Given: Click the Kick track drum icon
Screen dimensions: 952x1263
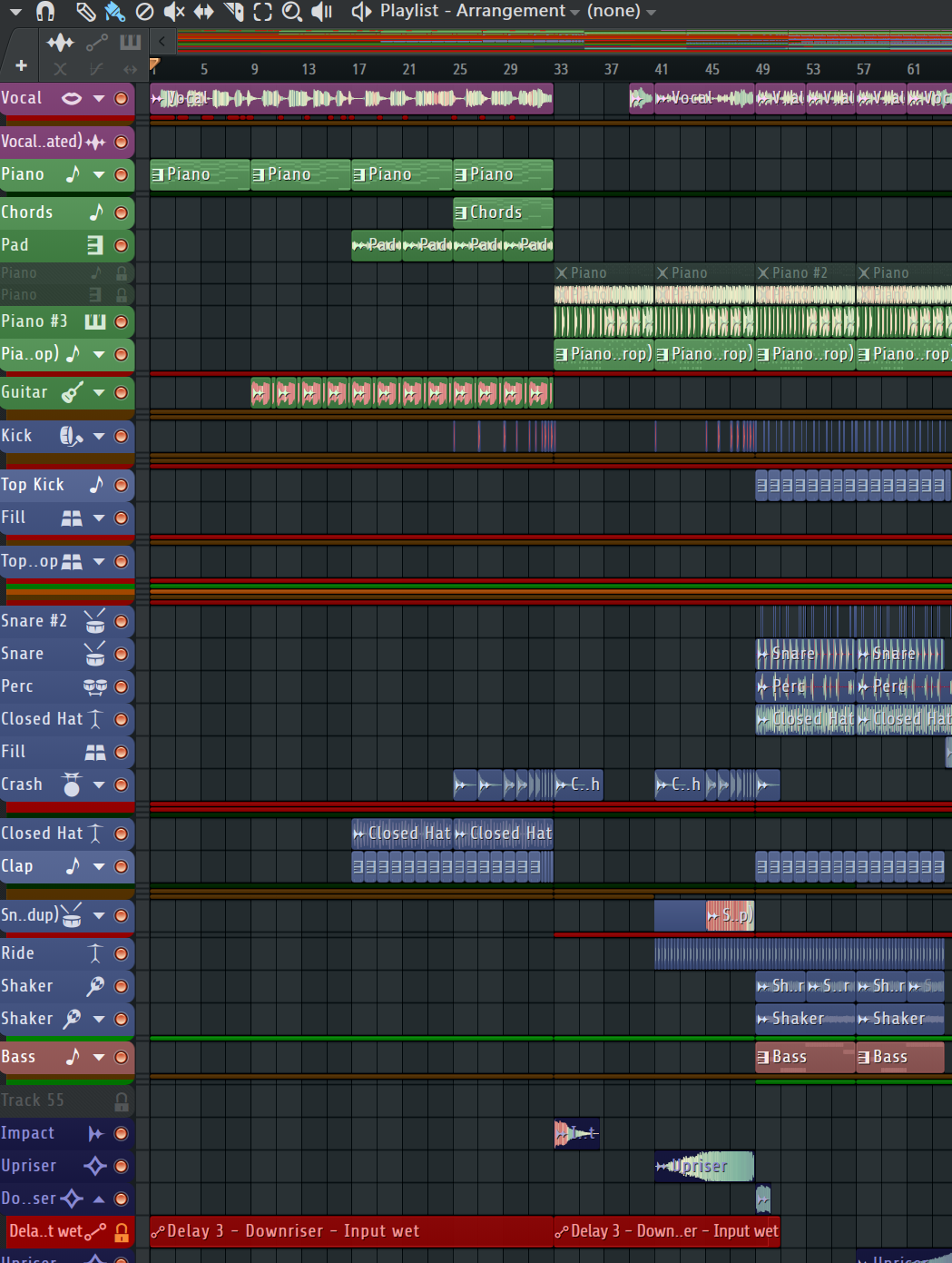Looking at the screenshot, I should click(x=72, y=436).
